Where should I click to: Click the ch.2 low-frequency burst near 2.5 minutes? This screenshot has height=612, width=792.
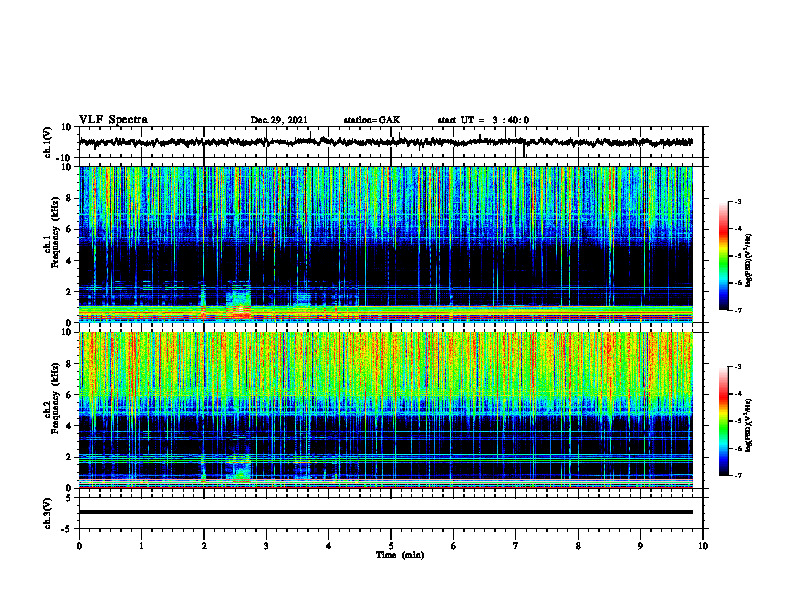pos(238,469)
